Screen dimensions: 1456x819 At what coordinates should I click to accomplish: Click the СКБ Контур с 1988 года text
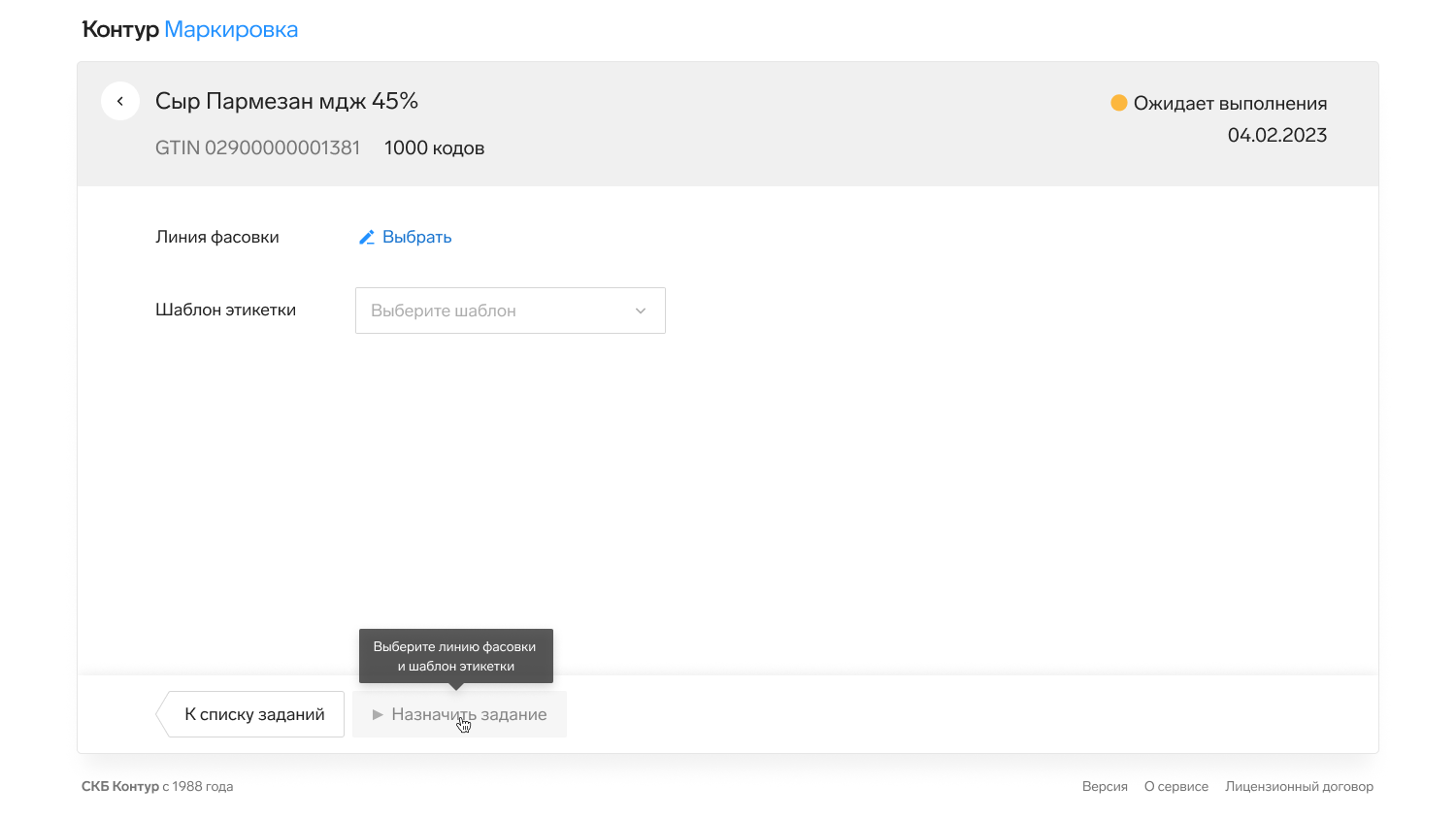coord(157,786)
